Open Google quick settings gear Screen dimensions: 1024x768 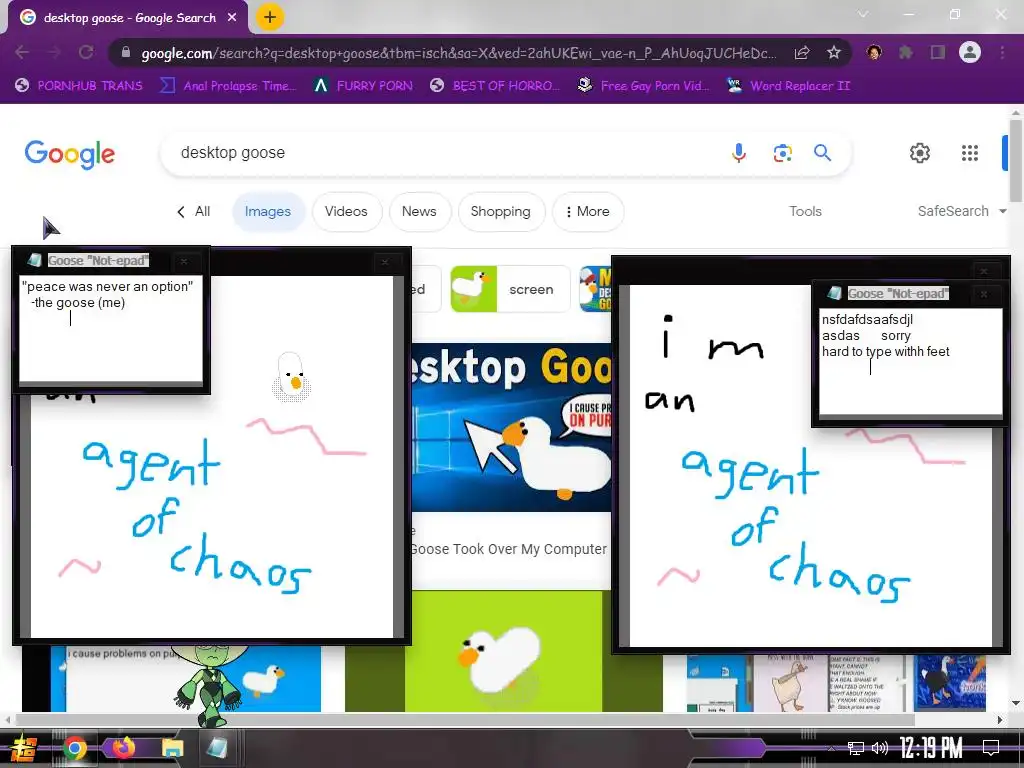(920, 153)
